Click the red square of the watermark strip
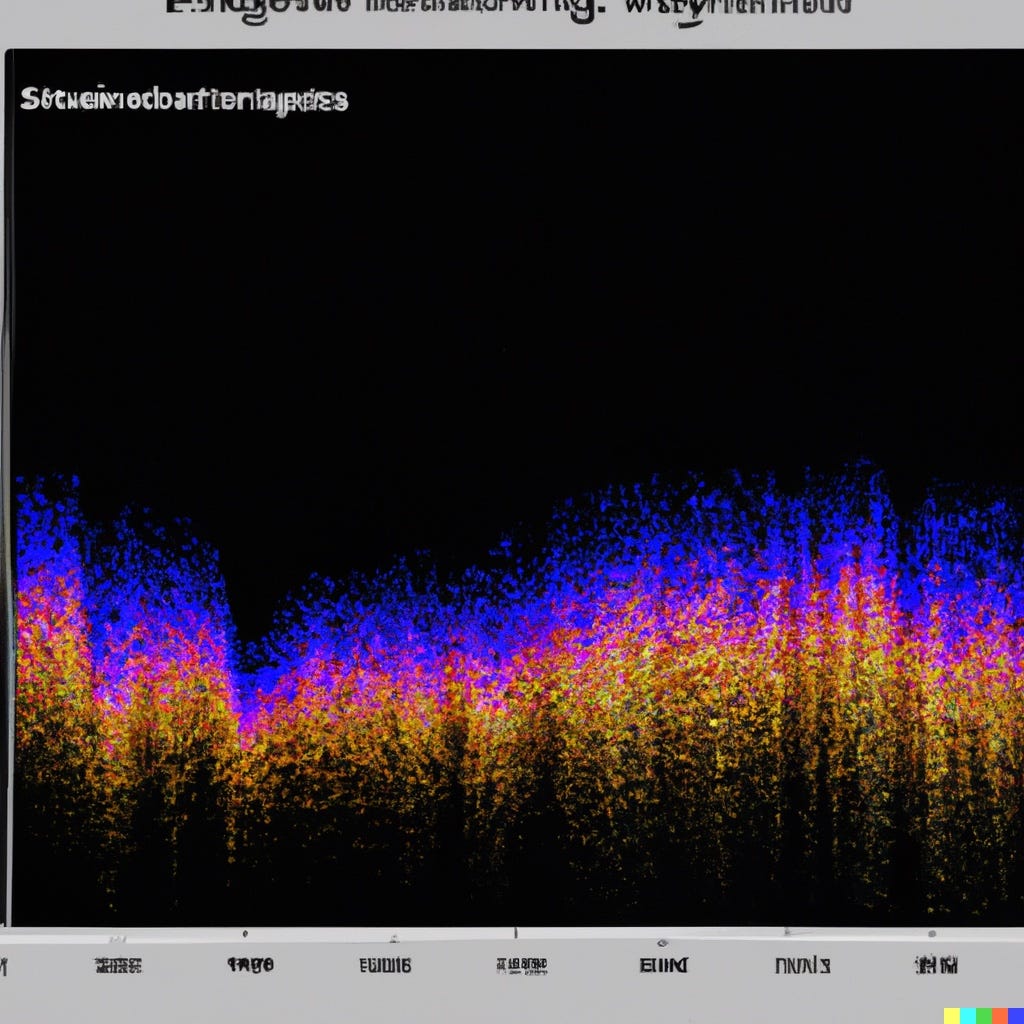The height and width of the screenshot is (1024, 1024). [x=998, y=1014]
